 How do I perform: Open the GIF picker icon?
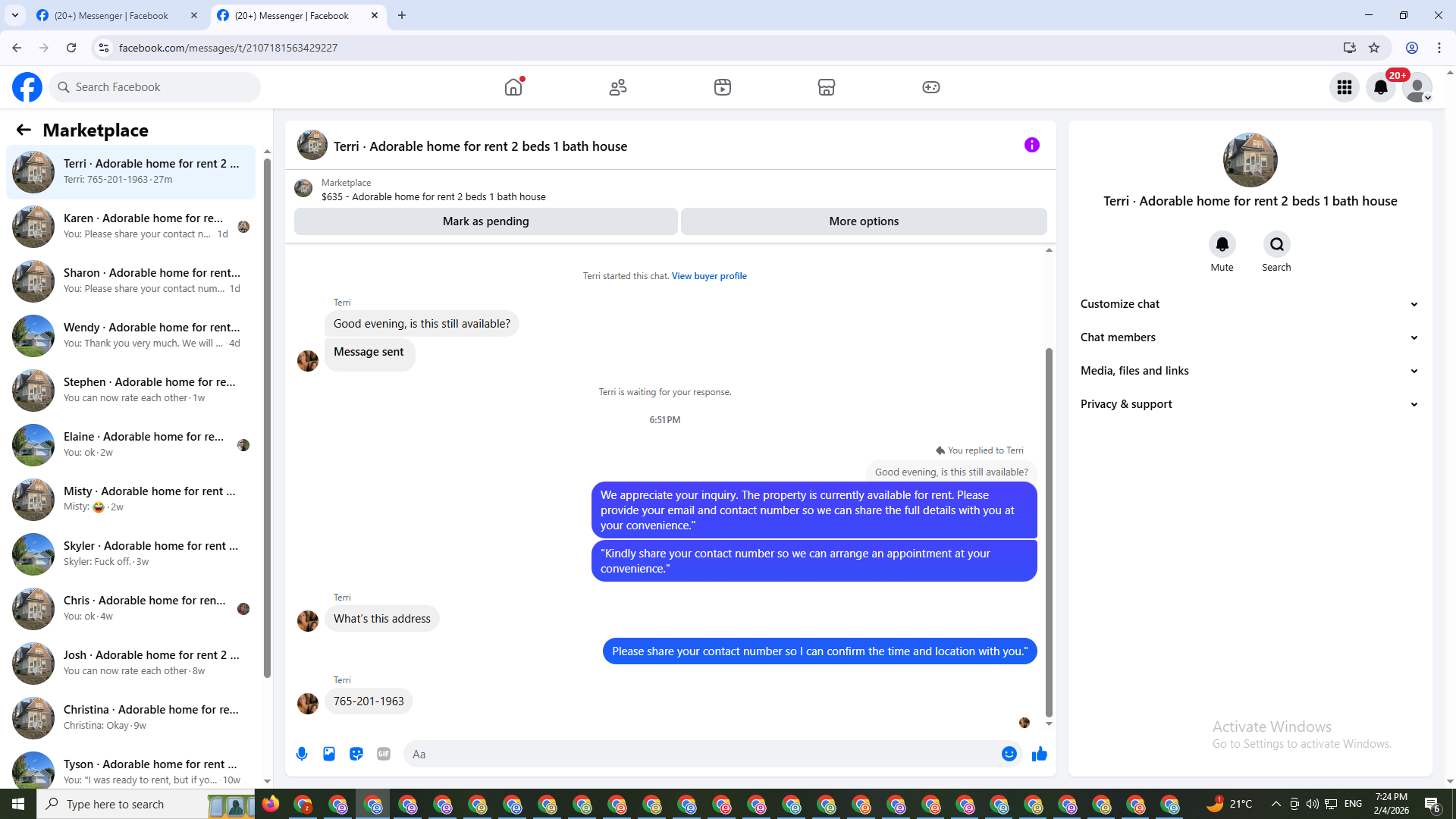coord(384,754)
